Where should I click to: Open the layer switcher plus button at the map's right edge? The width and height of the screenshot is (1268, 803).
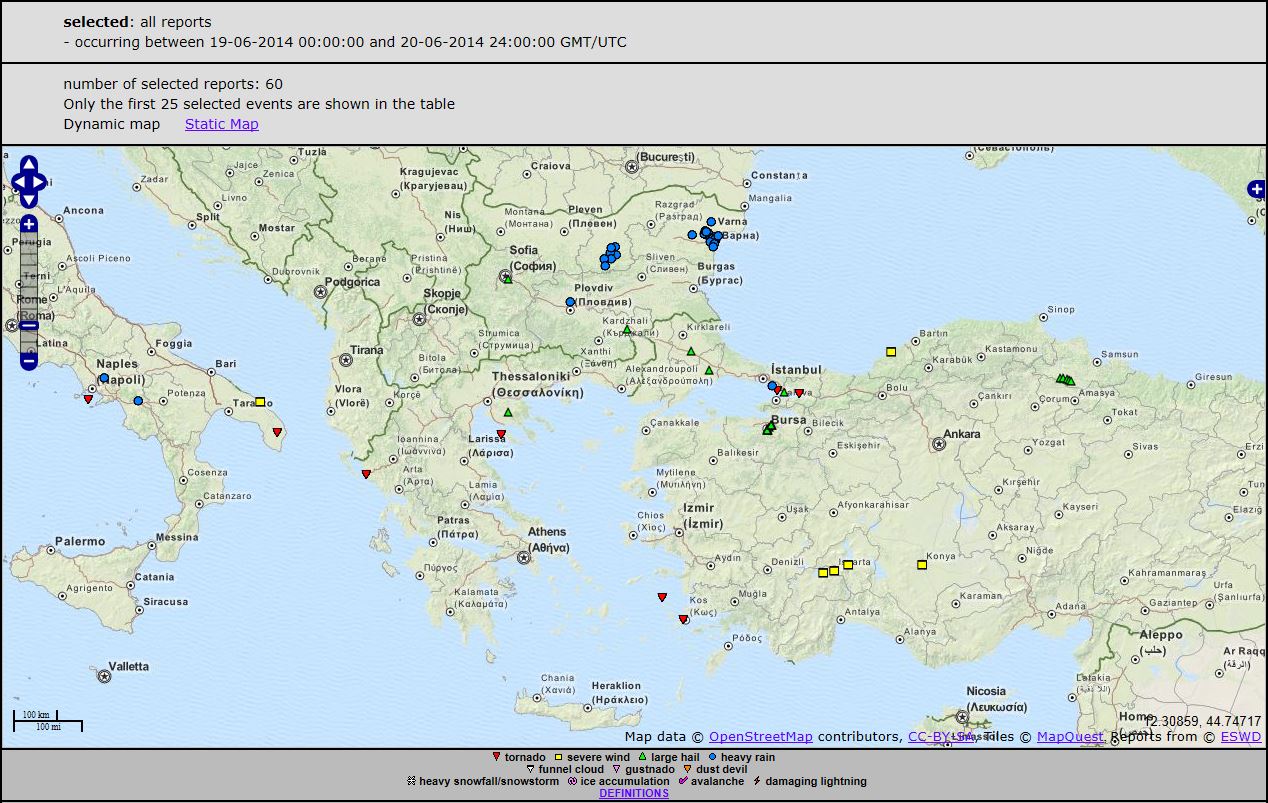click(1256, 189)
